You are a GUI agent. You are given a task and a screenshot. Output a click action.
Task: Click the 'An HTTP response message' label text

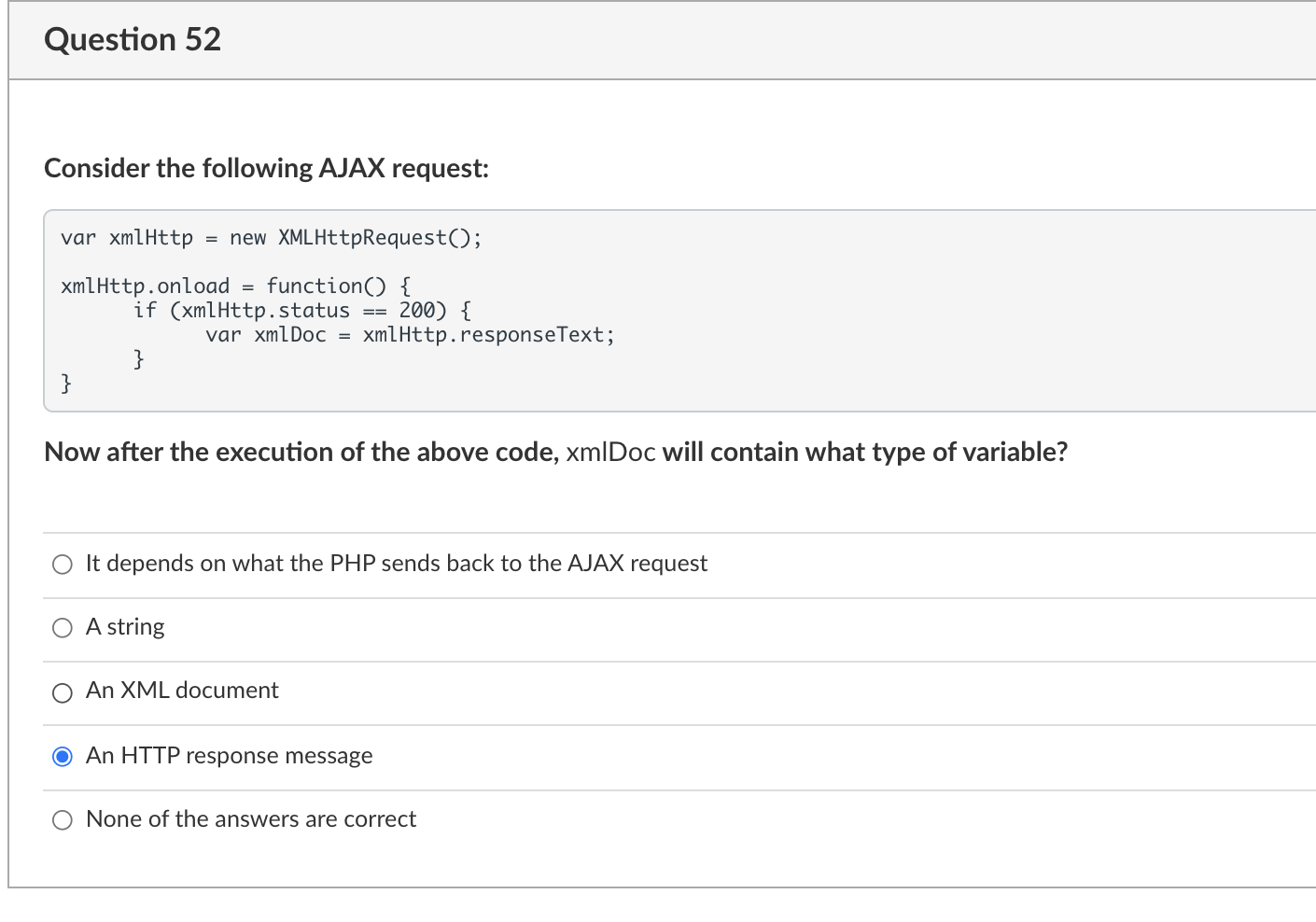coord(229,756)
